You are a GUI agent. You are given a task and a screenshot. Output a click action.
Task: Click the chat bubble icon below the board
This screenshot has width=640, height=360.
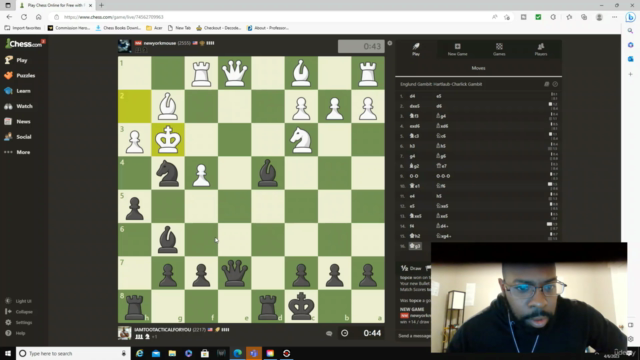(x=329, y=333)
